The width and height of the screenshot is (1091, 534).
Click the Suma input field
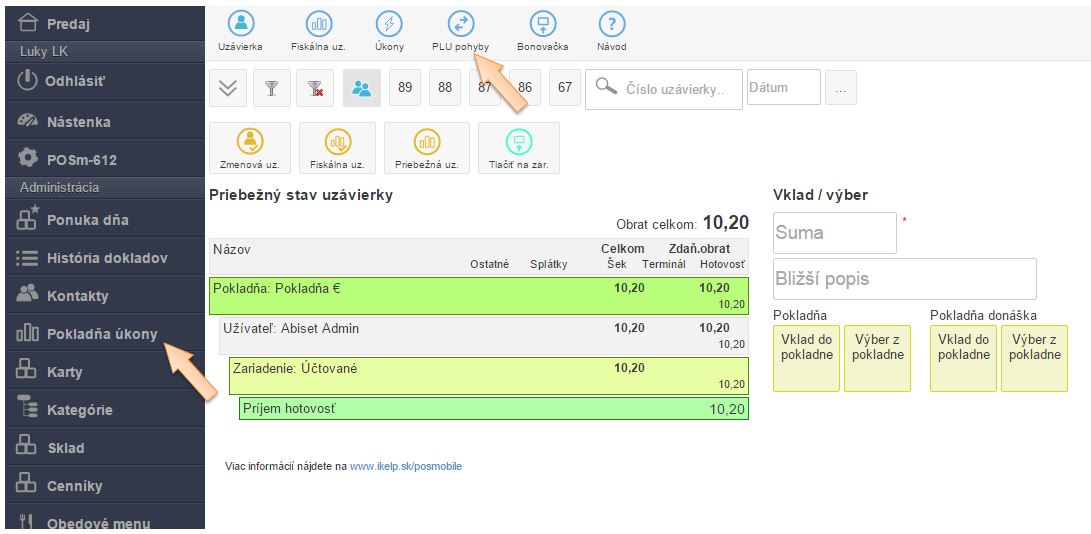834,232
